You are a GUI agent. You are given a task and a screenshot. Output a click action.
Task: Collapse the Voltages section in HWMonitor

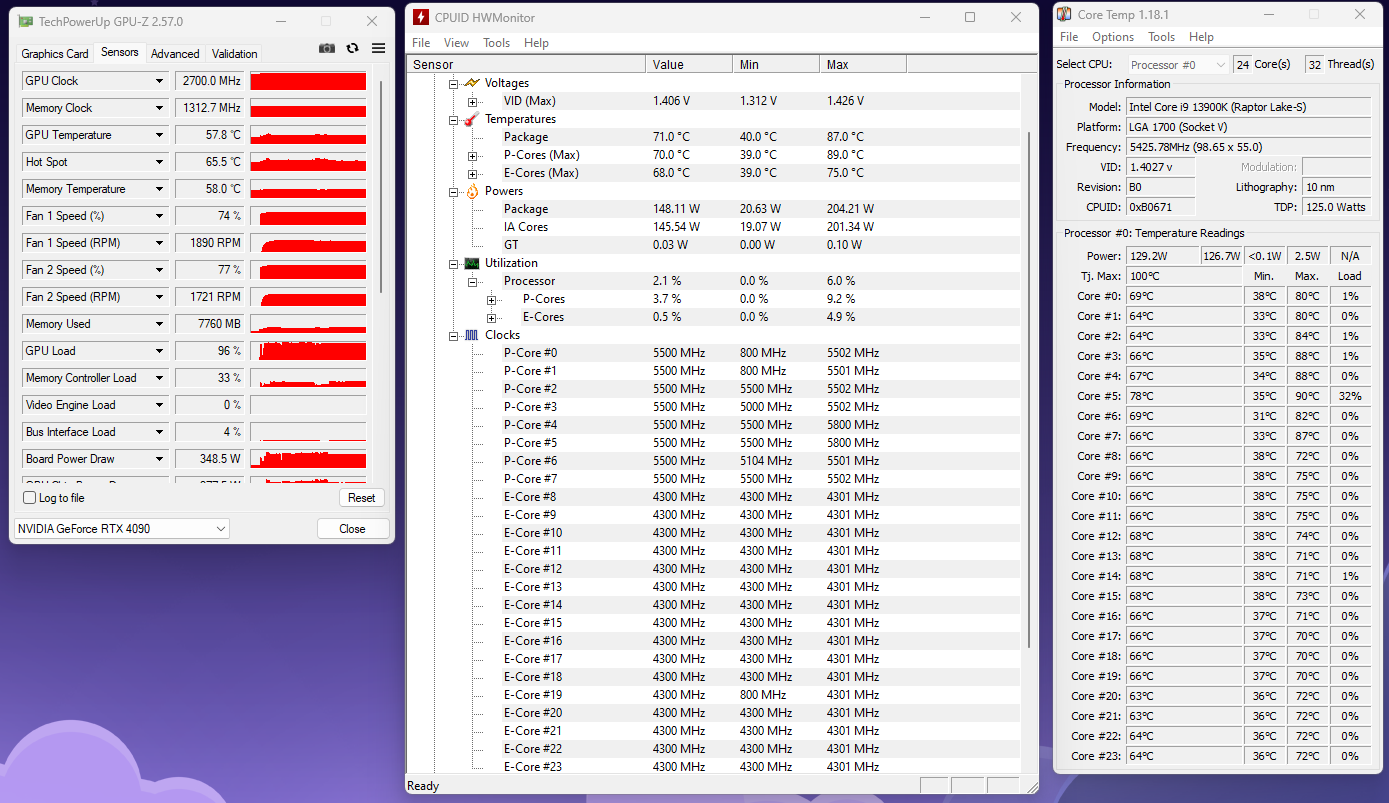[x=453, y=83]
